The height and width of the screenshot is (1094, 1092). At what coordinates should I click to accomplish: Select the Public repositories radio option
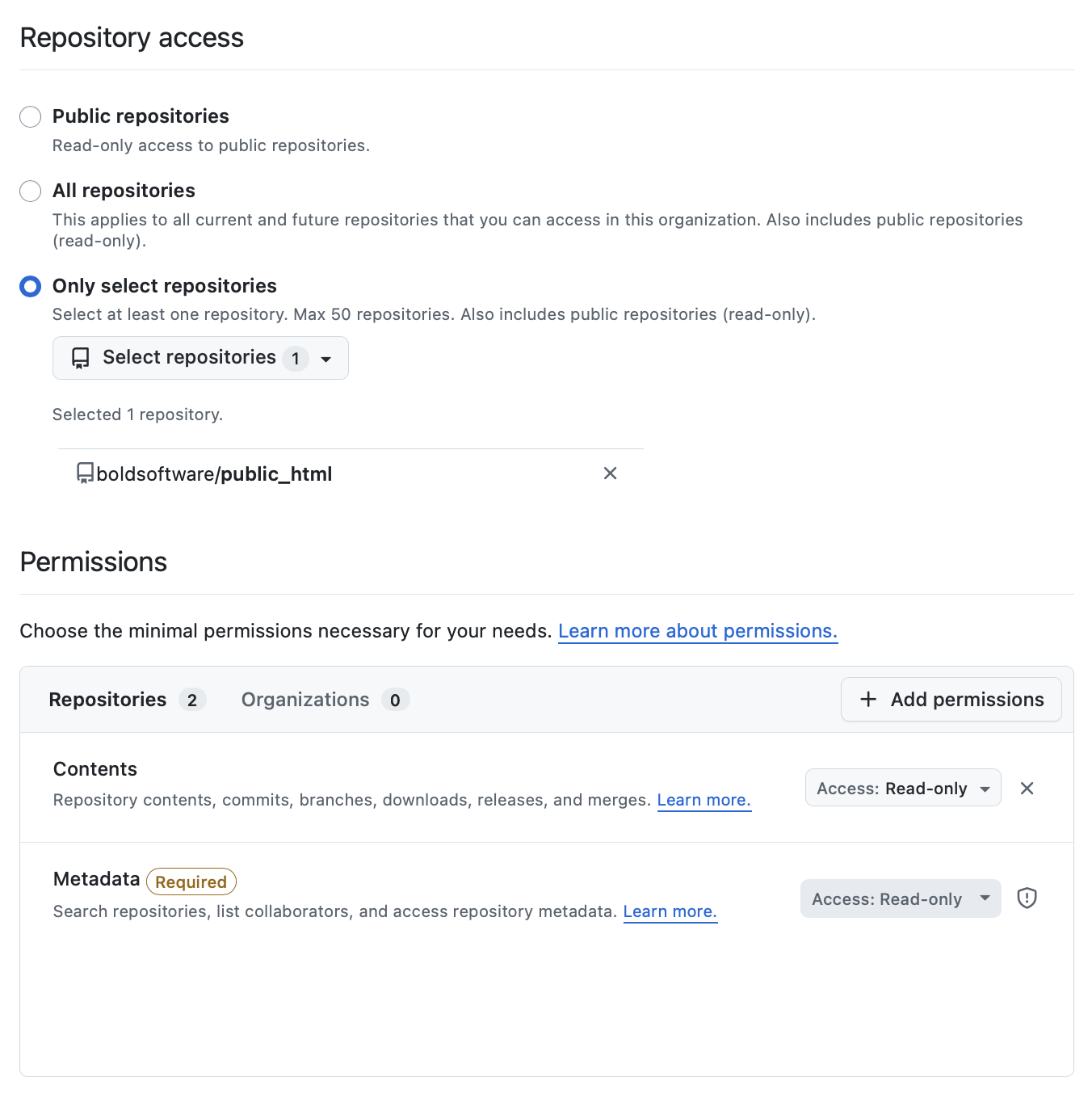(31, 117)
